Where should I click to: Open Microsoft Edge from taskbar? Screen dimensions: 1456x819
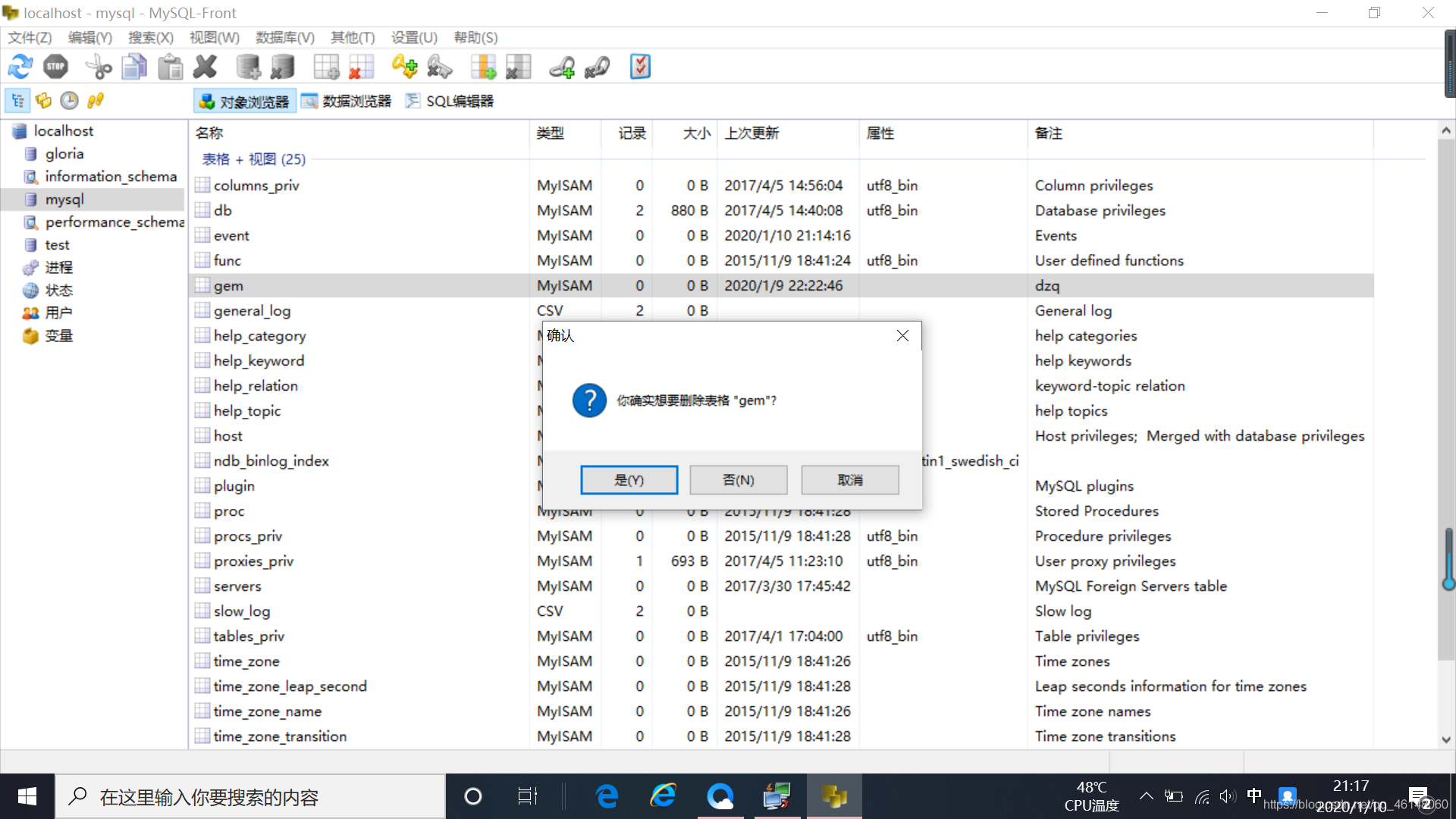(x=607, y=796)
